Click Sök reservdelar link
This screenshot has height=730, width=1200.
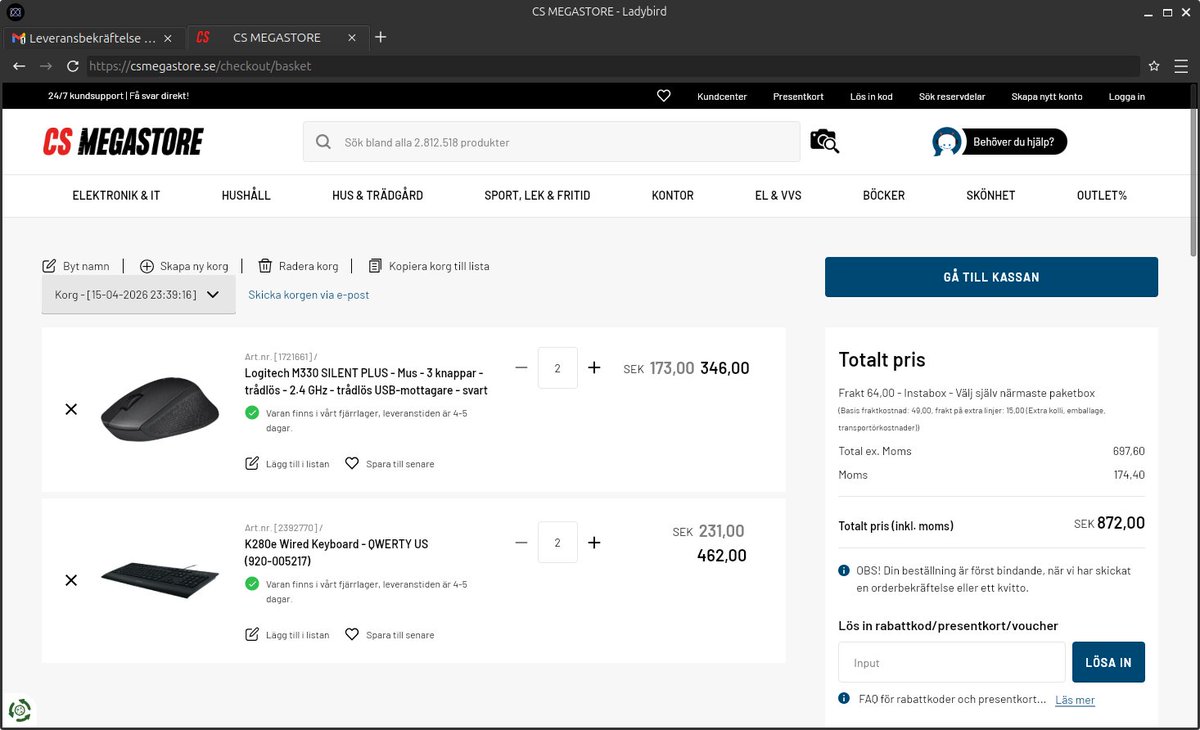tap(952, 97)
